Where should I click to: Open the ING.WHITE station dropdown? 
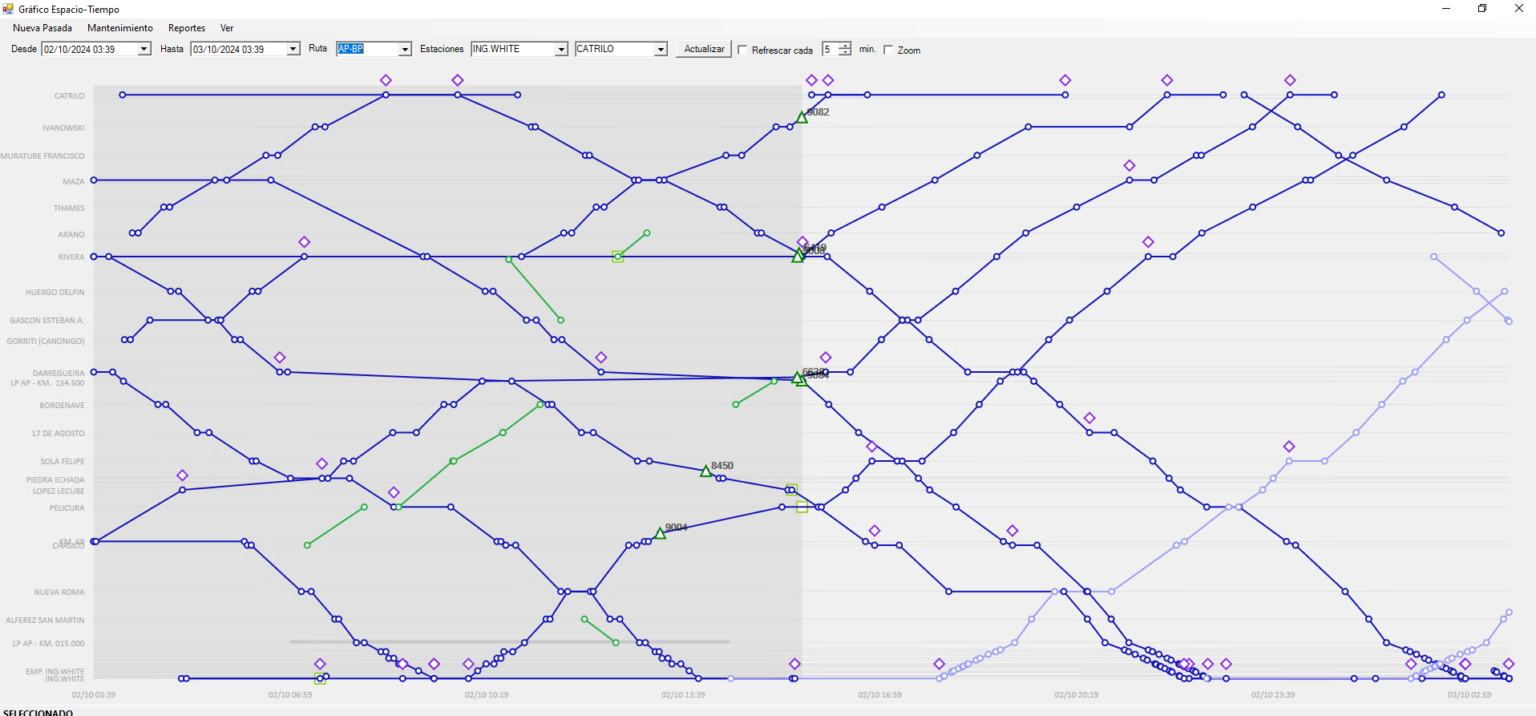561,49
